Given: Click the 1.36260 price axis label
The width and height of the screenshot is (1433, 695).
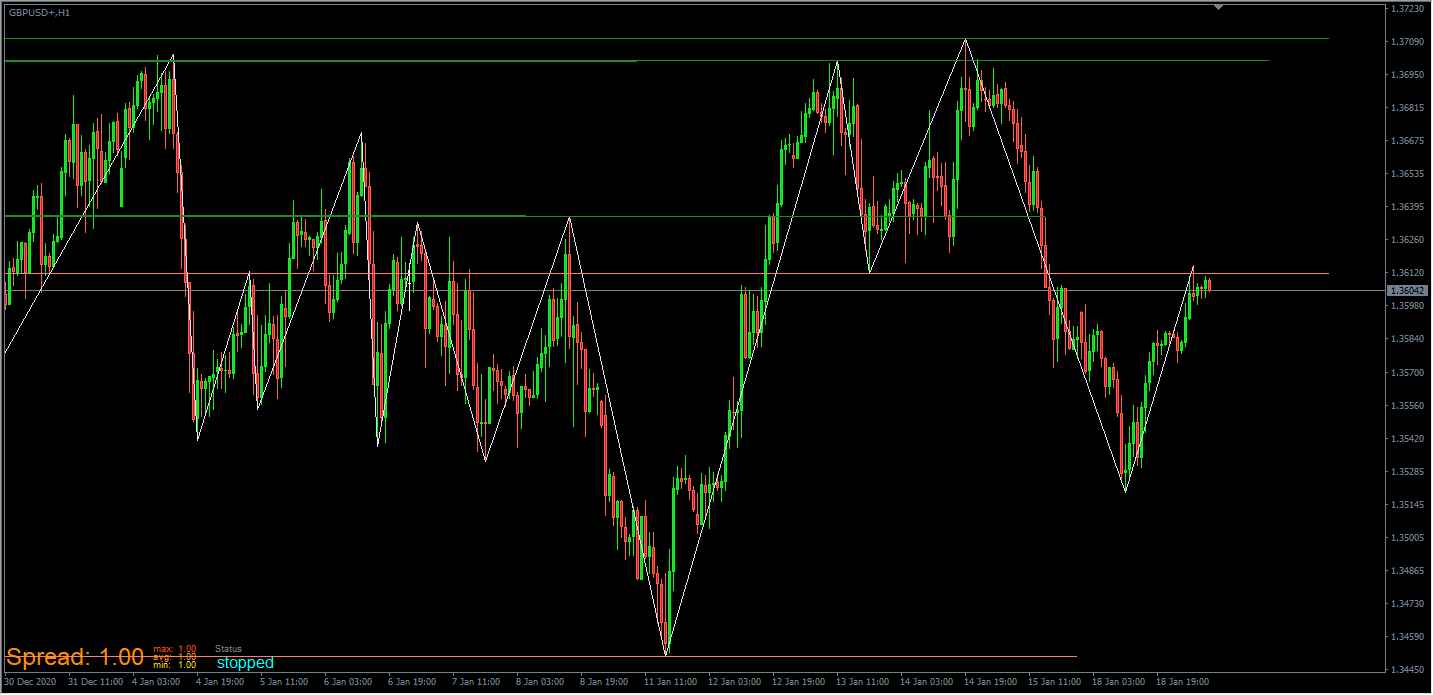Looking at the screenshot, I should pos(1407,239).
